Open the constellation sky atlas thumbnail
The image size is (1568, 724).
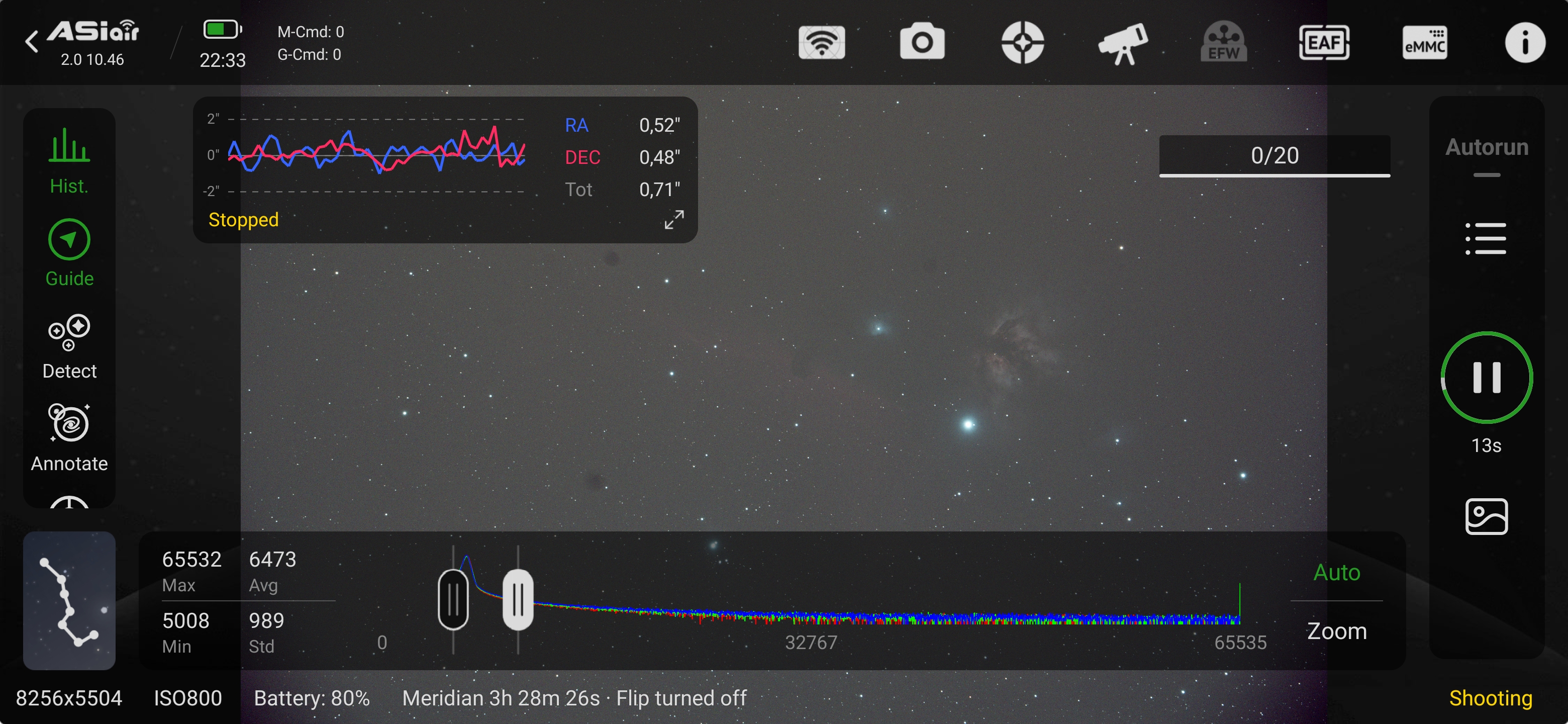coord(69,600)
